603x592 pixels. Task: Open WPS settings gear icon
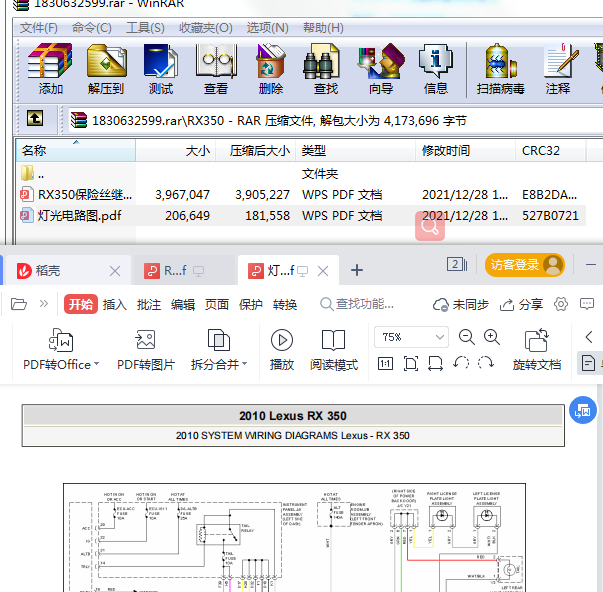pyautogui.click(x=561, y=304)
